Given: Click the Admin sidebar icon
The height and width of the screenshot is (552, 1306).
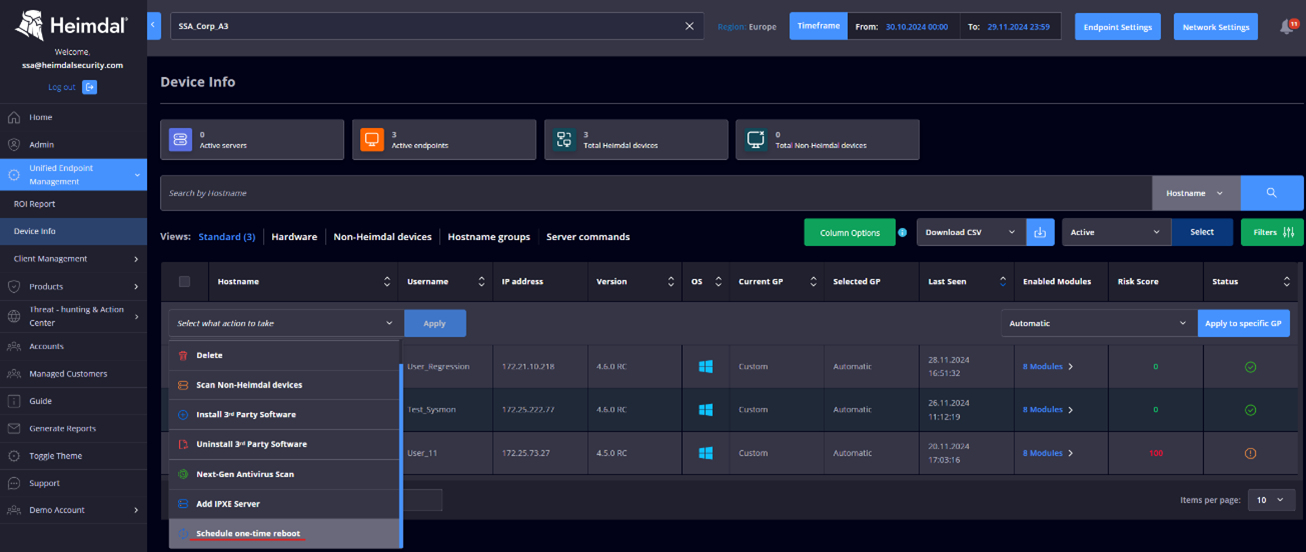Looking at the screenshot, I should point(14,144).
